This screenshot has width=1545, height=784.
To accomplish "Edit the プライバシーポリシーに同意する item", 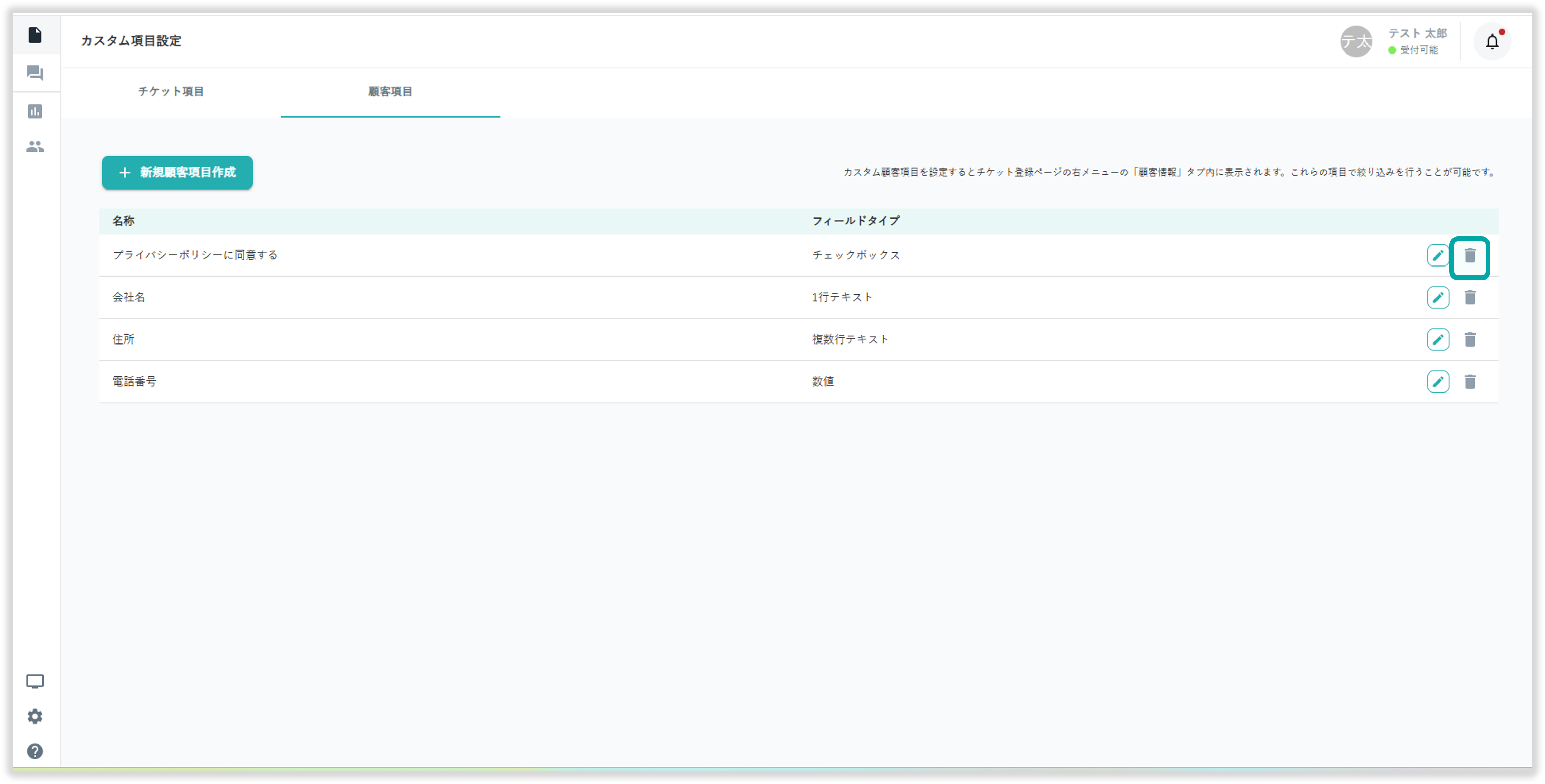I will [1438, 255].
